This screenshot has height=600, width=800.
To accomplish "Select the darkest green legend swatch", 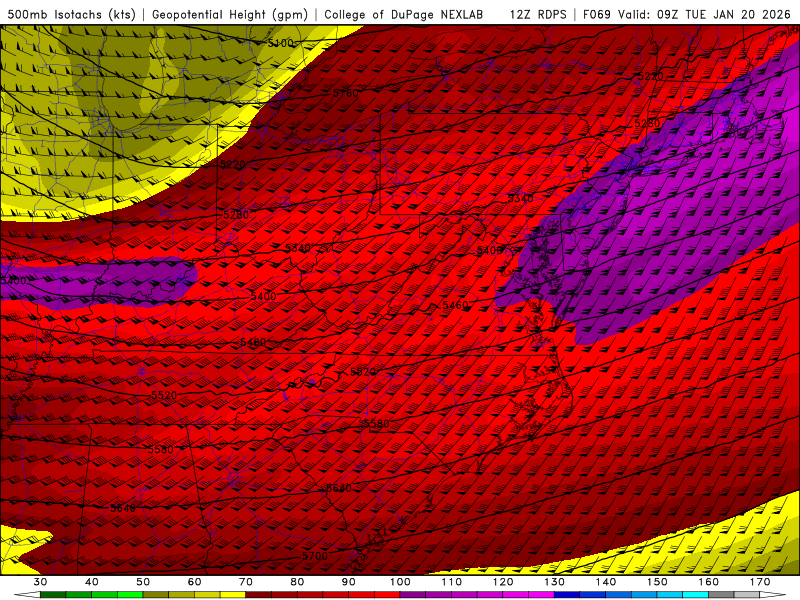I will tap(53, 594).
